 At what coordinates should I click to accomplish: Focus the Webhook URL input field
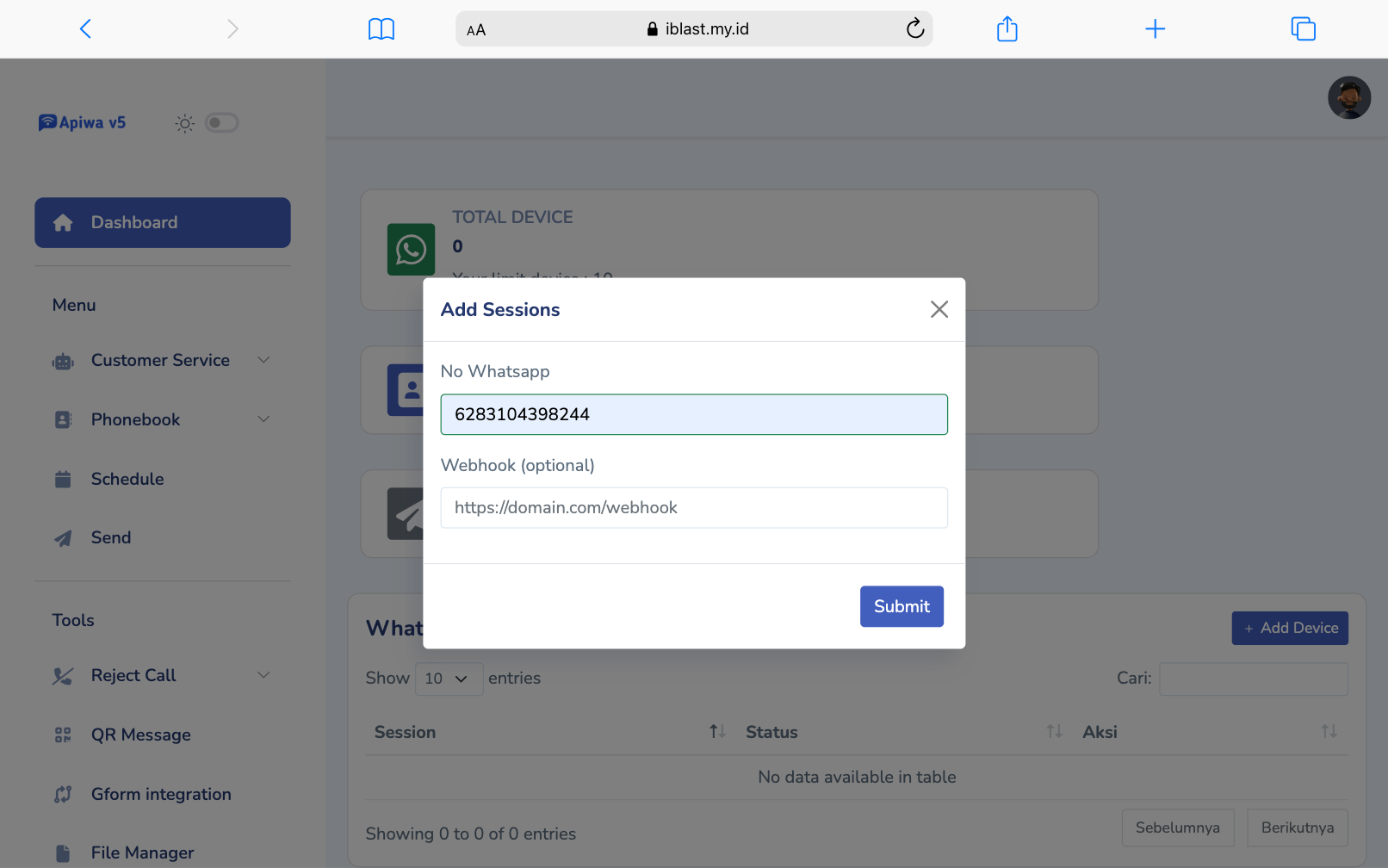coord(693,508)
